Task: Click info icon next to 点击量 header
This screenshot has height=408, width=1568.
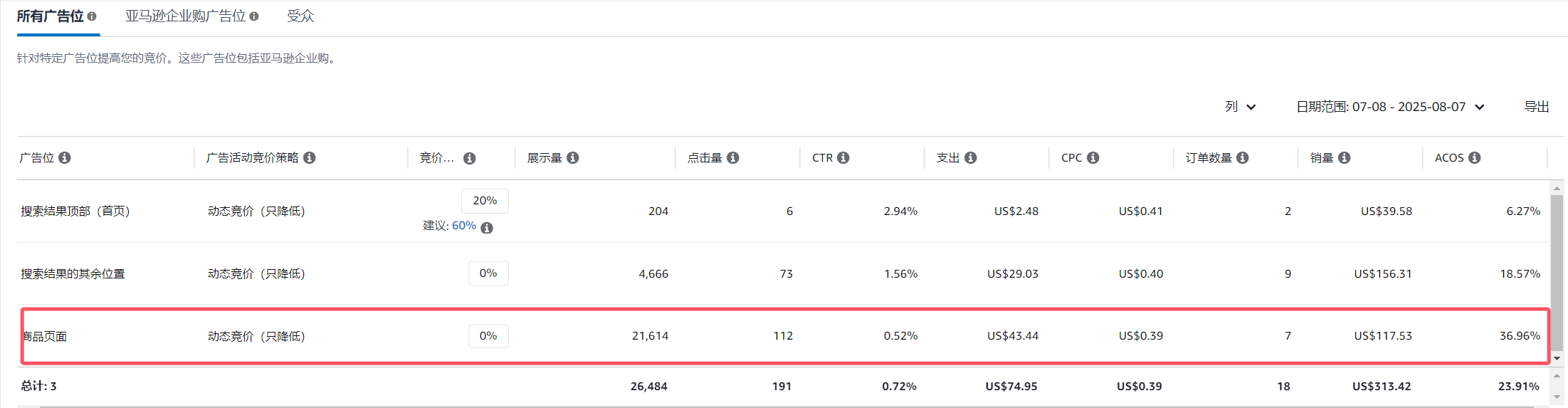Action: (x=733, y=157)
